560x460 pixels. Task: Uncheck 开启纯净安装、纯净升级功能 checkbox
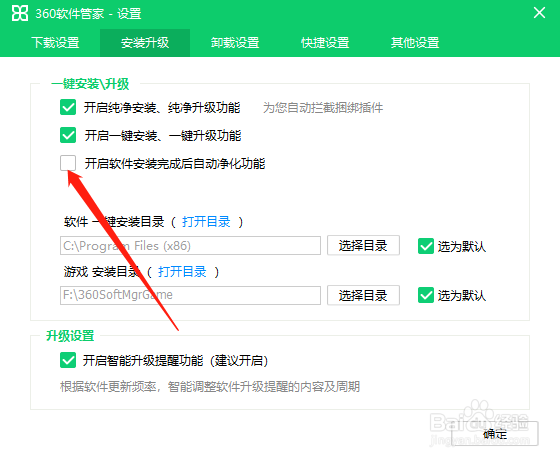click(68, 107)
